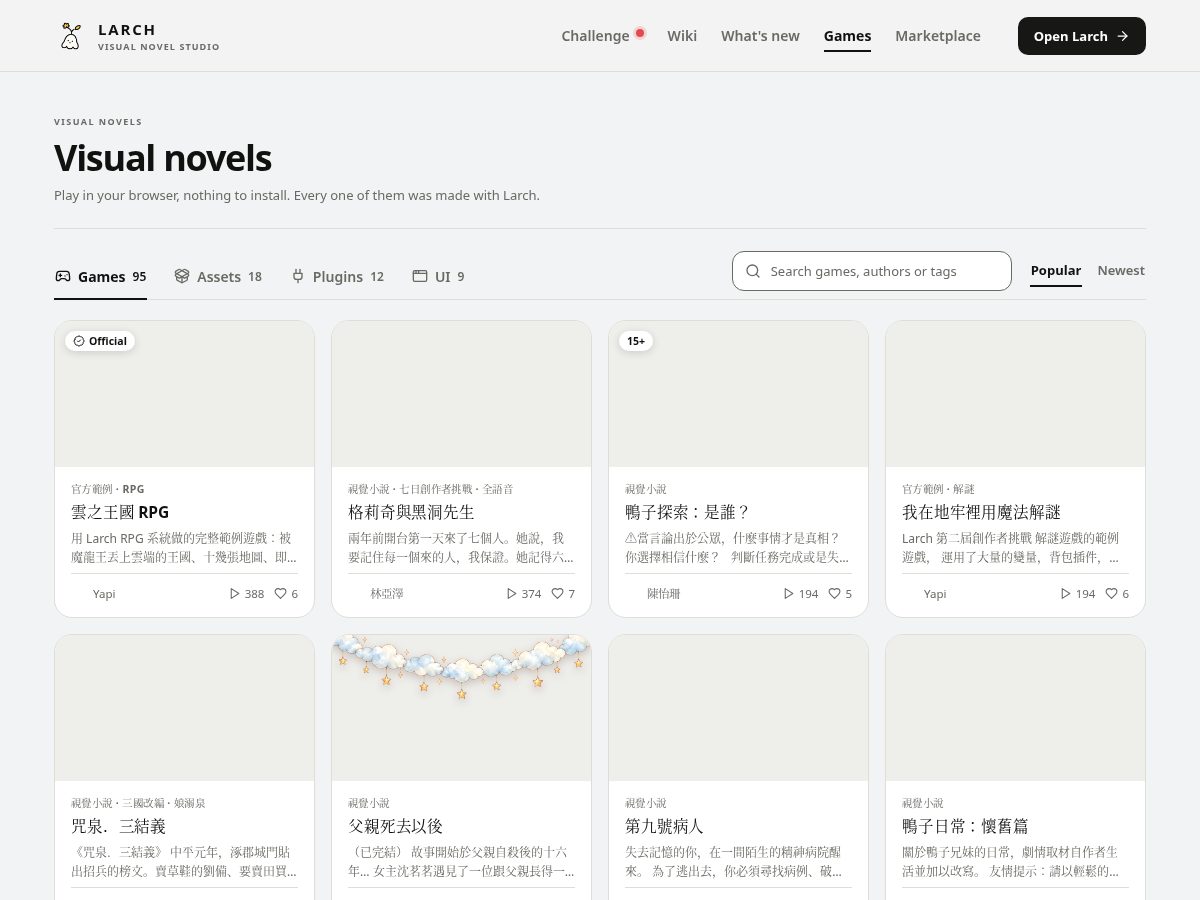Open the Wiki navigation link
Screen dimensions: 1200x900
(x=682, y=36)
